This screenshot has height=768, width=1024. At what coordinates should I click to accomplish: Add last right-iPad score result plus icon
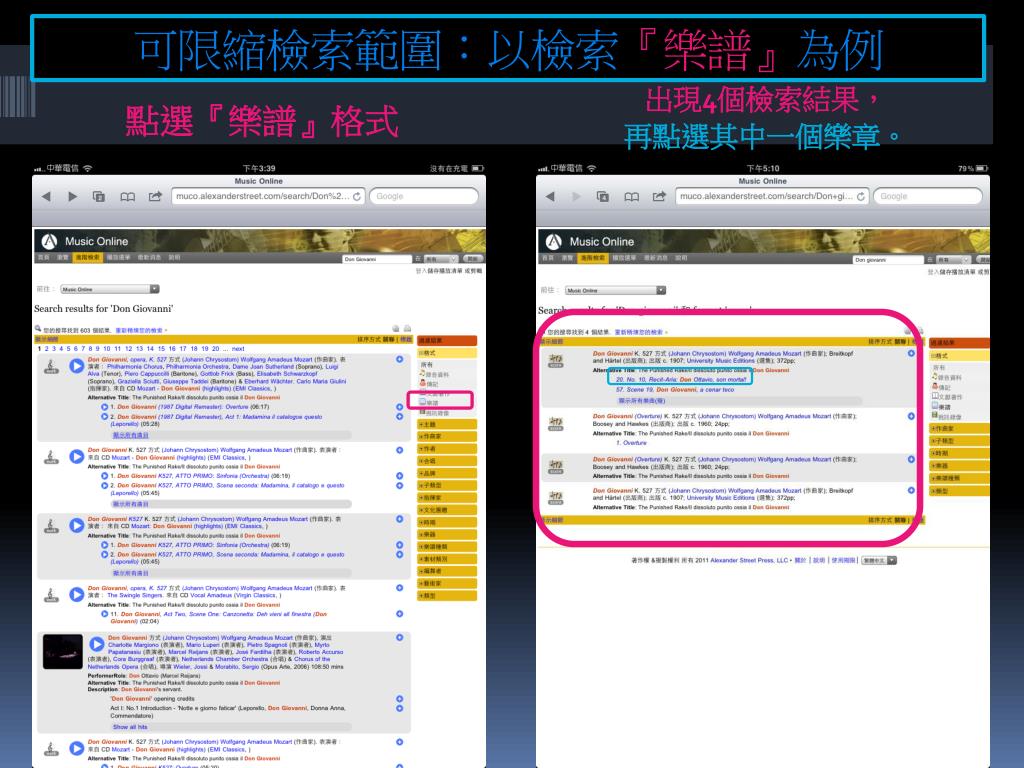911,490
